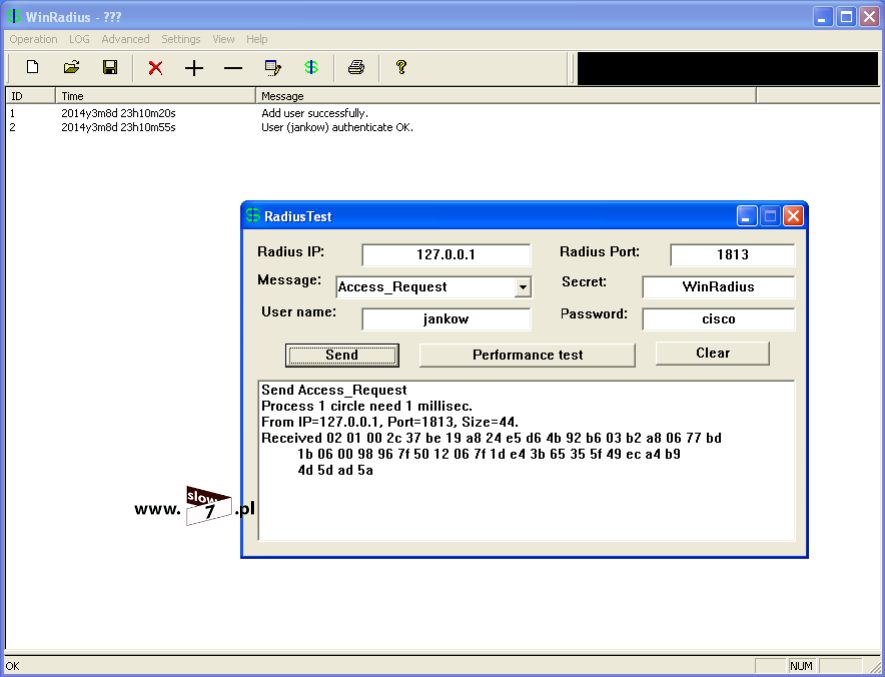Click the timestamp '2014y3m8d 23h10m55s'
The height and width of the screenshot is (677, 885).
click(118, 128)
